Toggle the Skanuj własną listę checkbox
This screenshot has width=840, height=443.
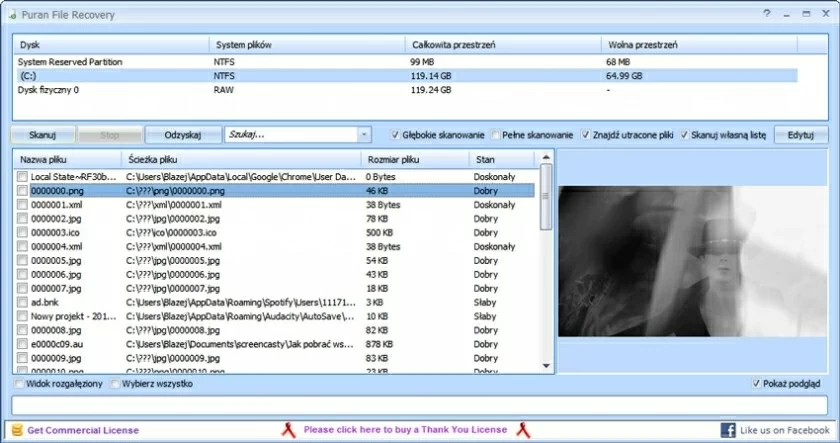coord(684,135)
